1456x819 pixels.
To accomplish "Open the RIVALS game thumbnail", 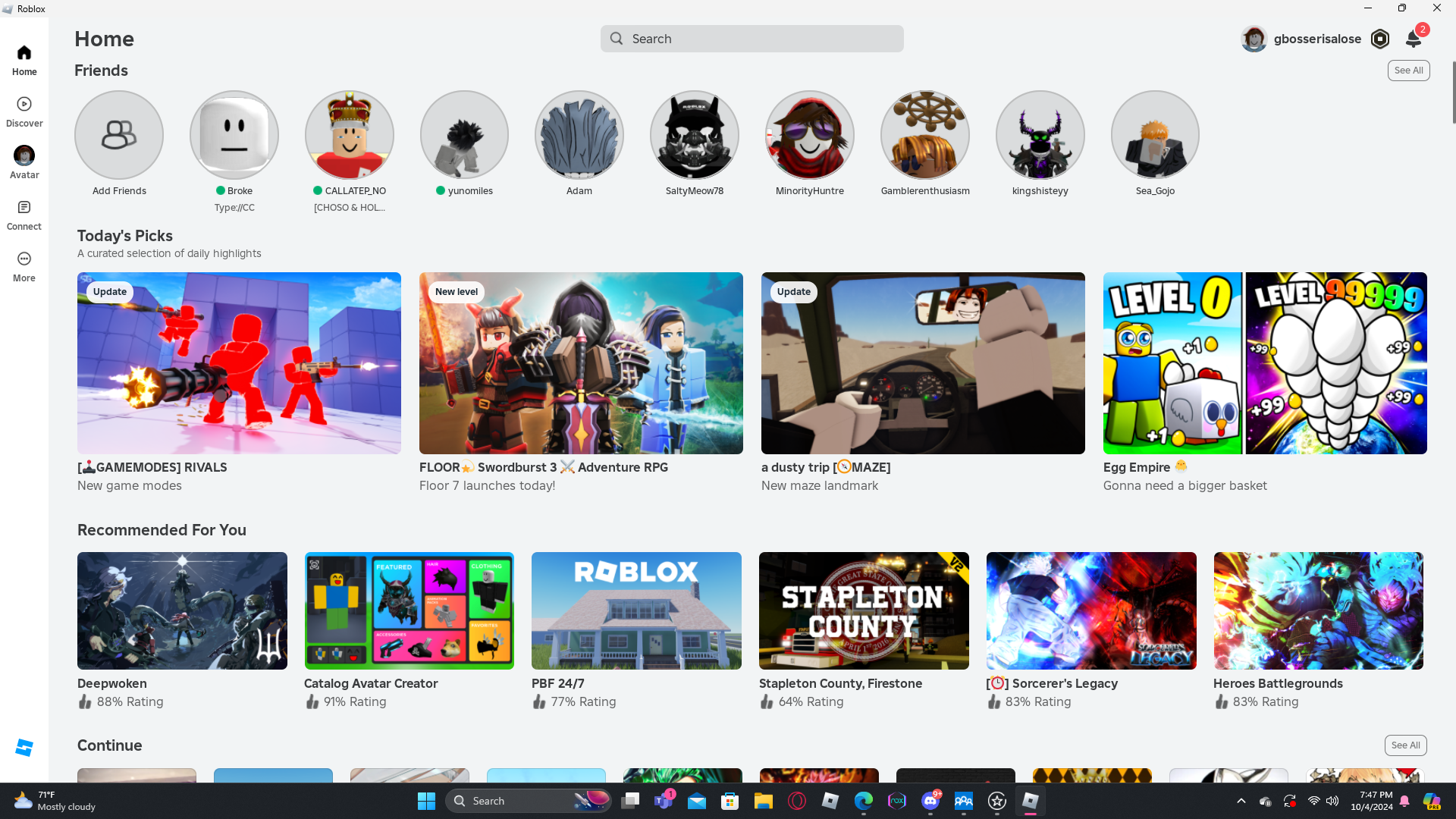I will click(239, 363).
